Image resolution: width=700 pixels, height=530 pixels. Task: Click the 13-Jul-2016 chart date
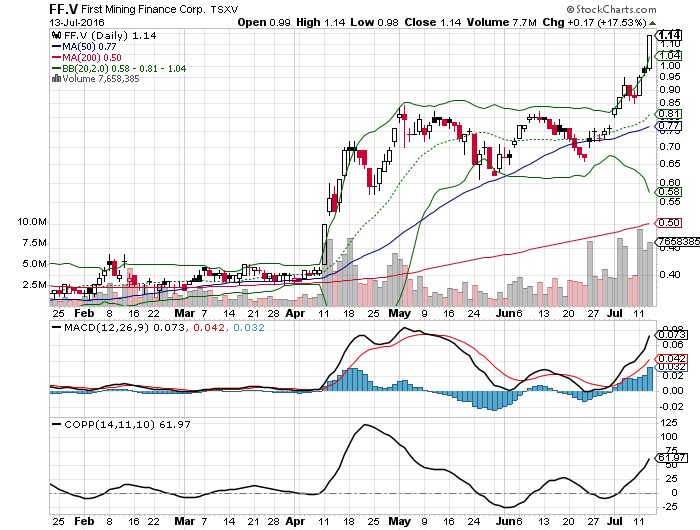point(76,22)
